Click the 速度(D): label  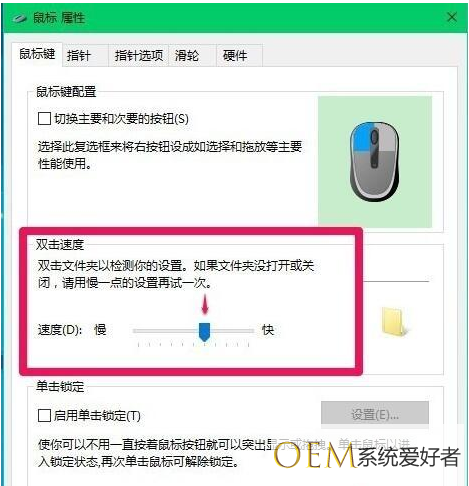60,330
